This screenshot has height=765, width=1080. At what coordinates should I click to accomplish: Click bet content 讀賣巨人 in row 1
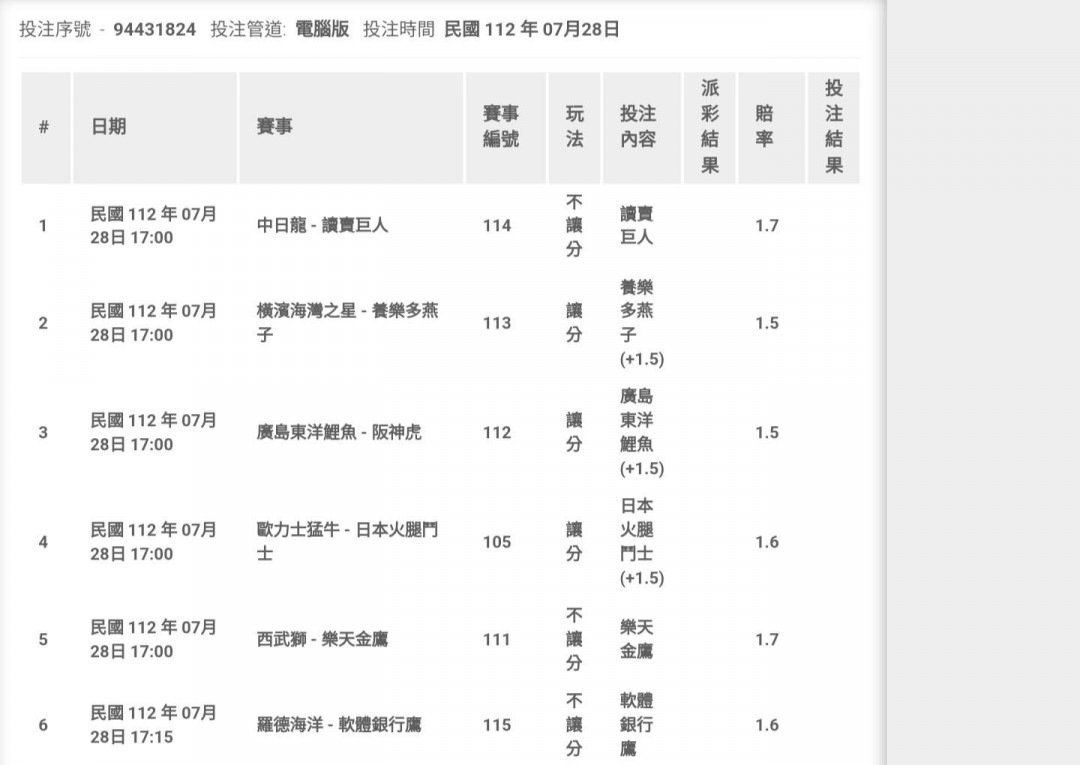click(x=636, y=226)
